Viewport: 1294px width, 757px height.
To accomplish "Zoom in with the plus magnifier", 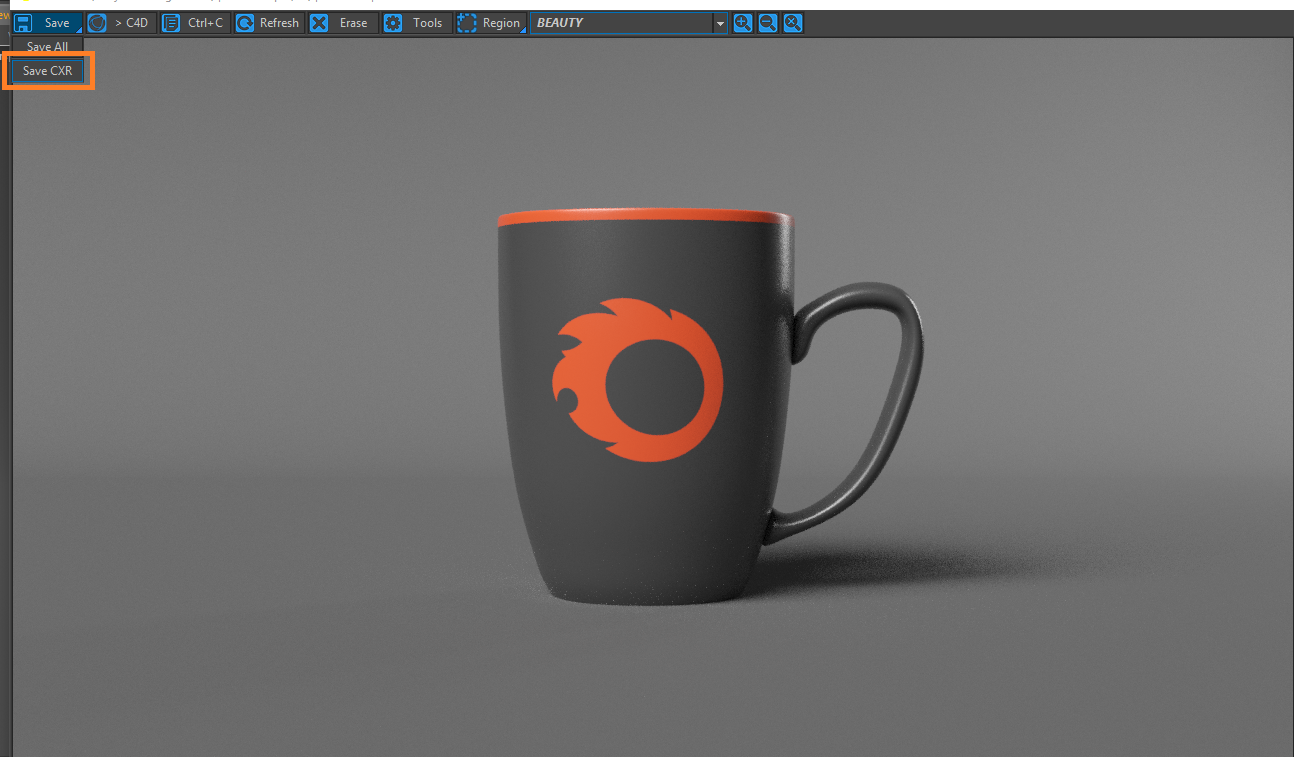I will (743, 23).
